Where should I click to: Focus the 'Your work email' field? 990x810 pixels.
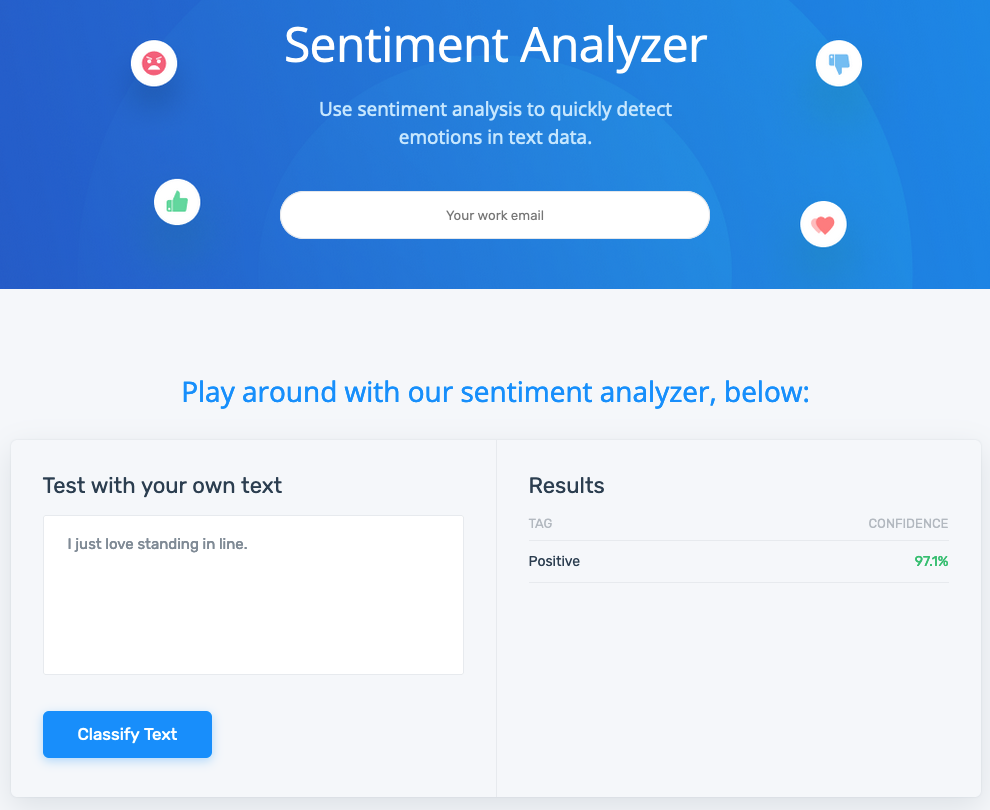[x=494, y=215]
